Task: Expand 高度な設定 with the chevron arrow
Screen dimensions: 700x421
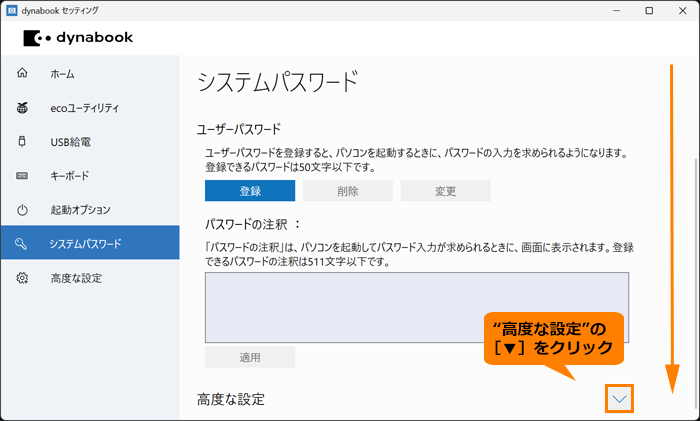Action: (x=619, y=399)
